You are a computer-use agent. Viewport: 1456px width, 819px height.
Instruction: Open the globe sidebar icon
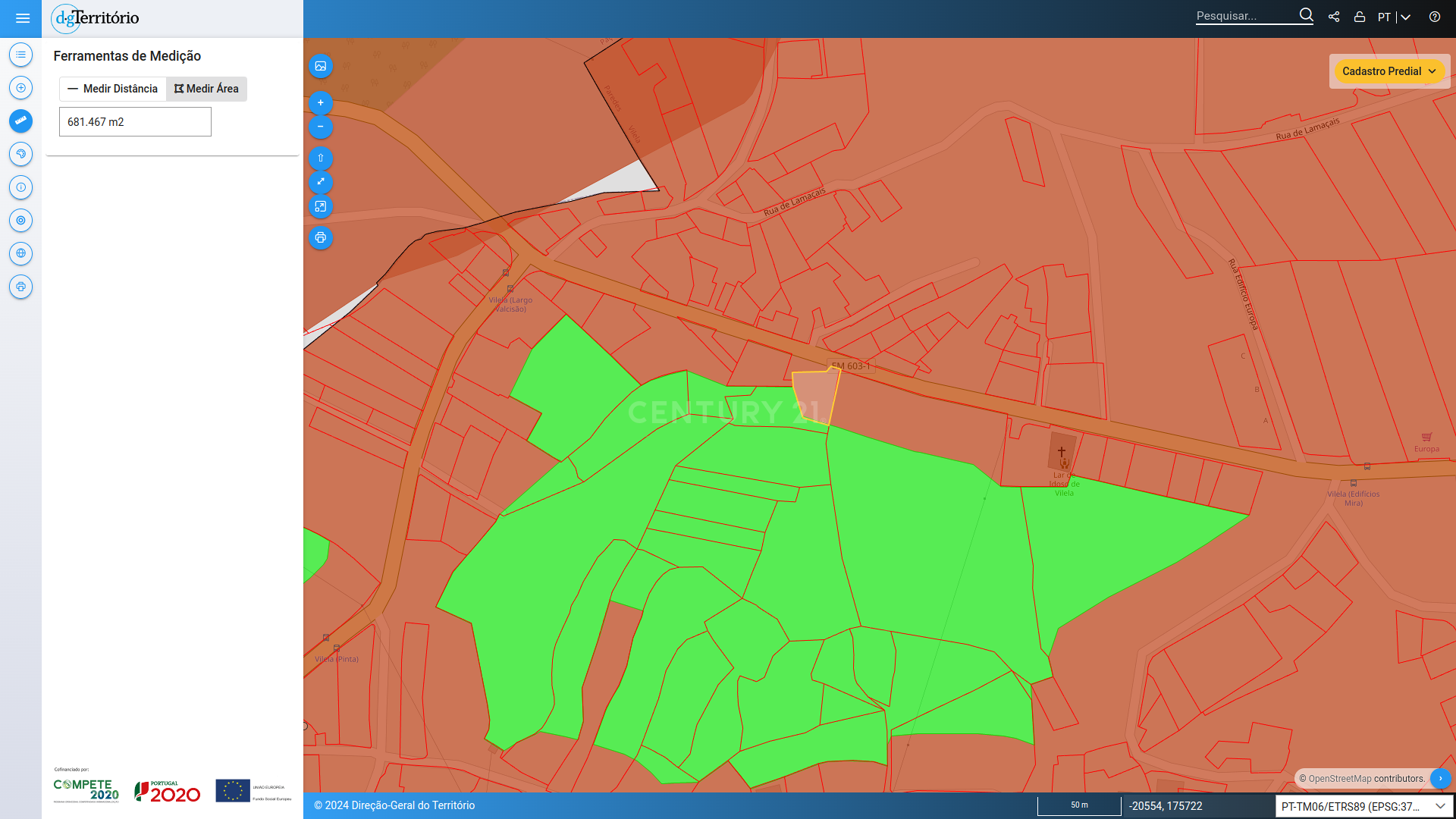(x=20, y=253)
